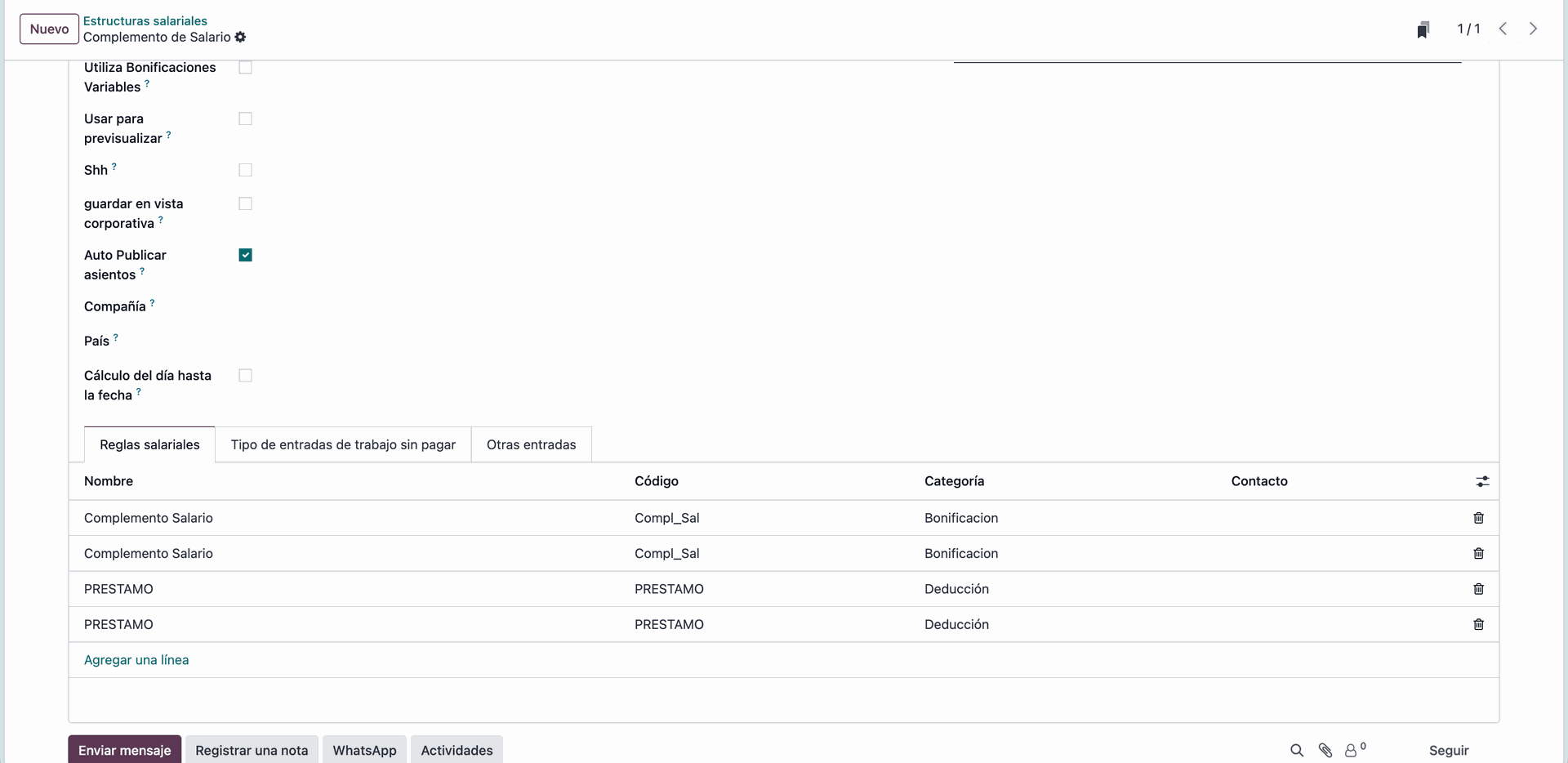Click the gear icon next to Complemento de Salario
Image resolution: width=1568 pixels, height=763 pixels.
[x=240, y=38]
